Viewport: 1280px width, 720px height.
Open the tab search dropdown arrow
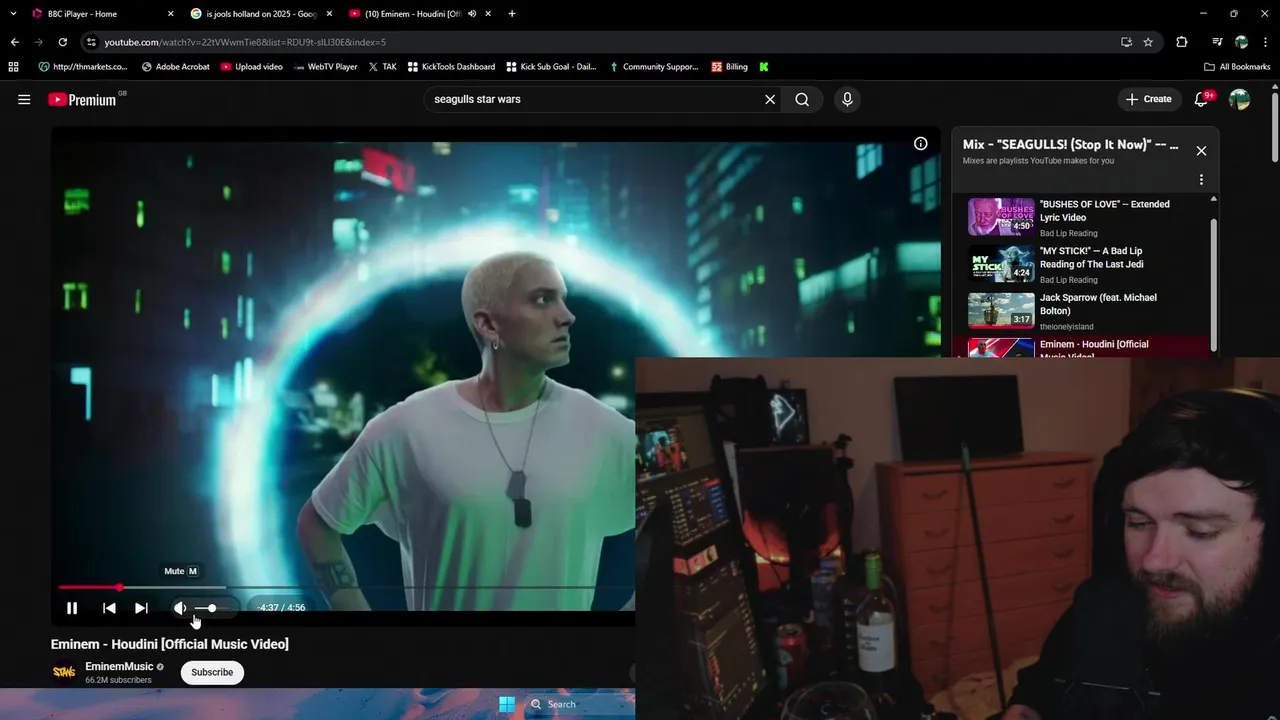click(13, 14)
